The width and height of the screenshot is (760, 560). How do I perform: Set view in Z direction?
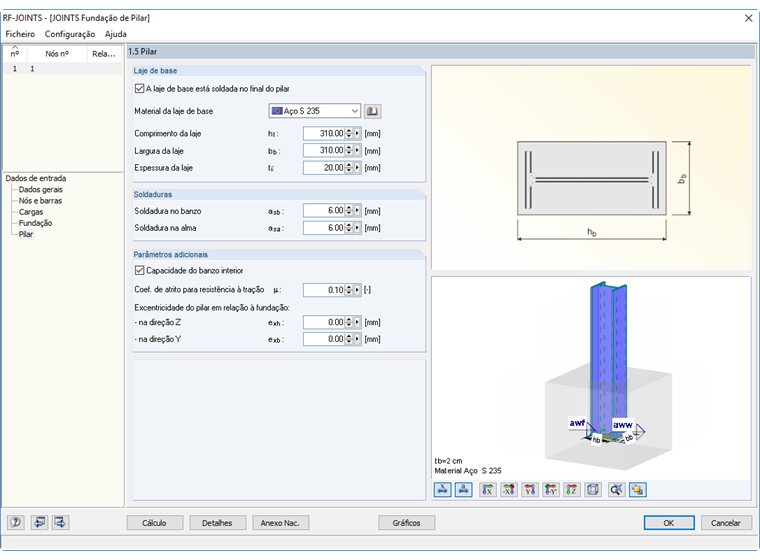572,490
